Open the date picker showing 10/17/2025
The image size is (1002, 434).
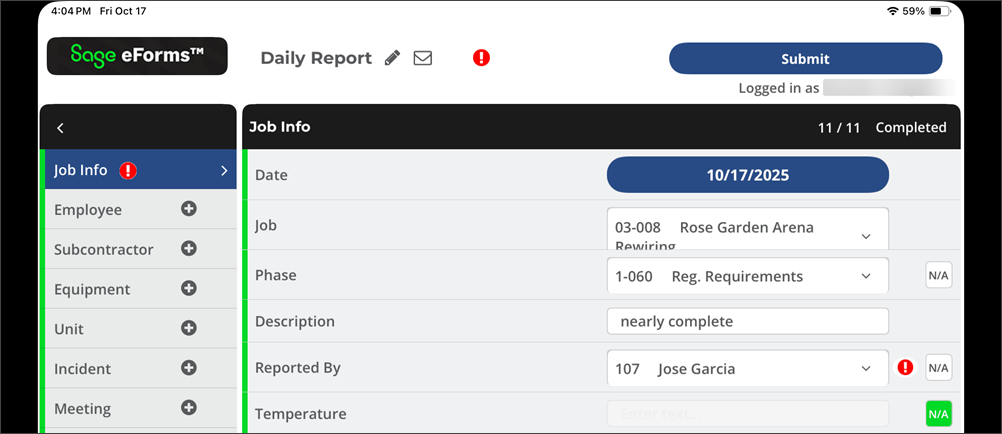pos(747,175)
